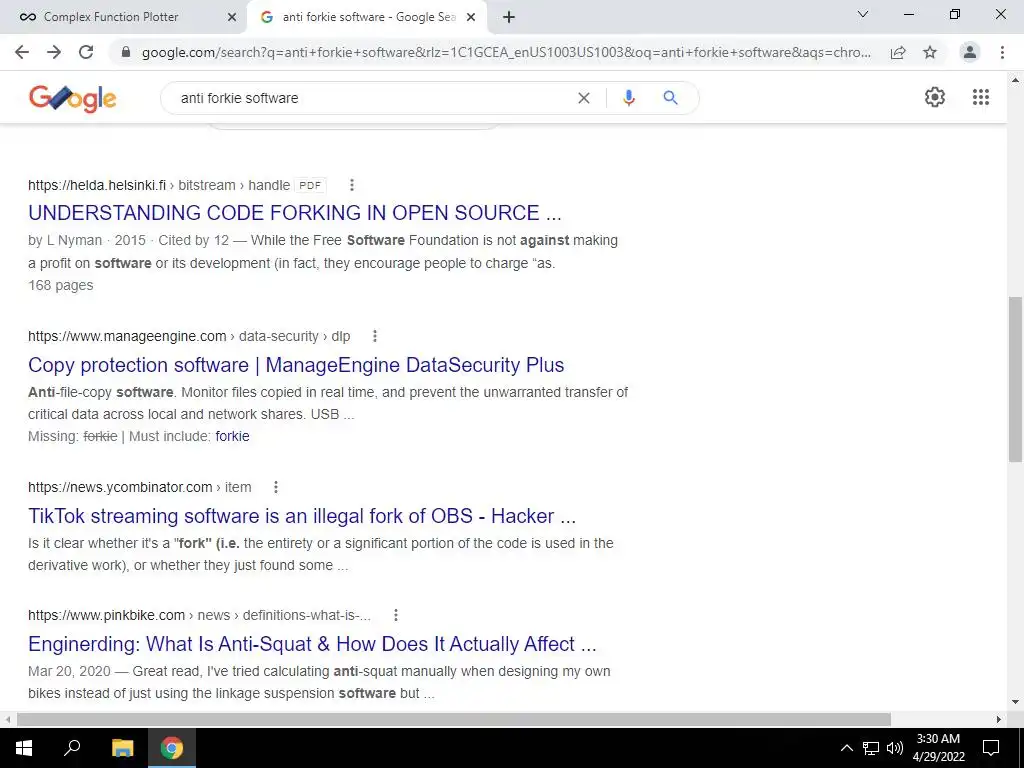The height and width of the screenshot is (768, 1024).
Task: Open File Explorer from taskbar
Action: (122, 748)
